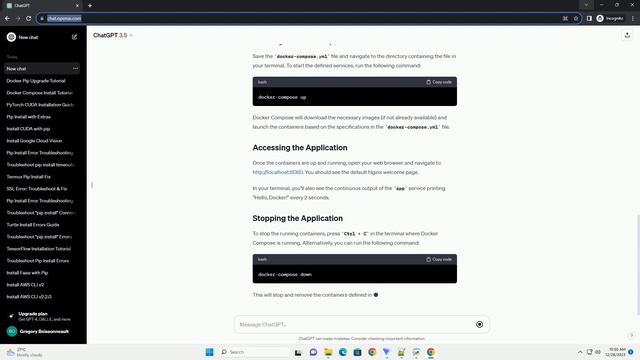
Task: Click the clock and date in the taskbar
Action: pyautogui.click(x=615, y=352)
